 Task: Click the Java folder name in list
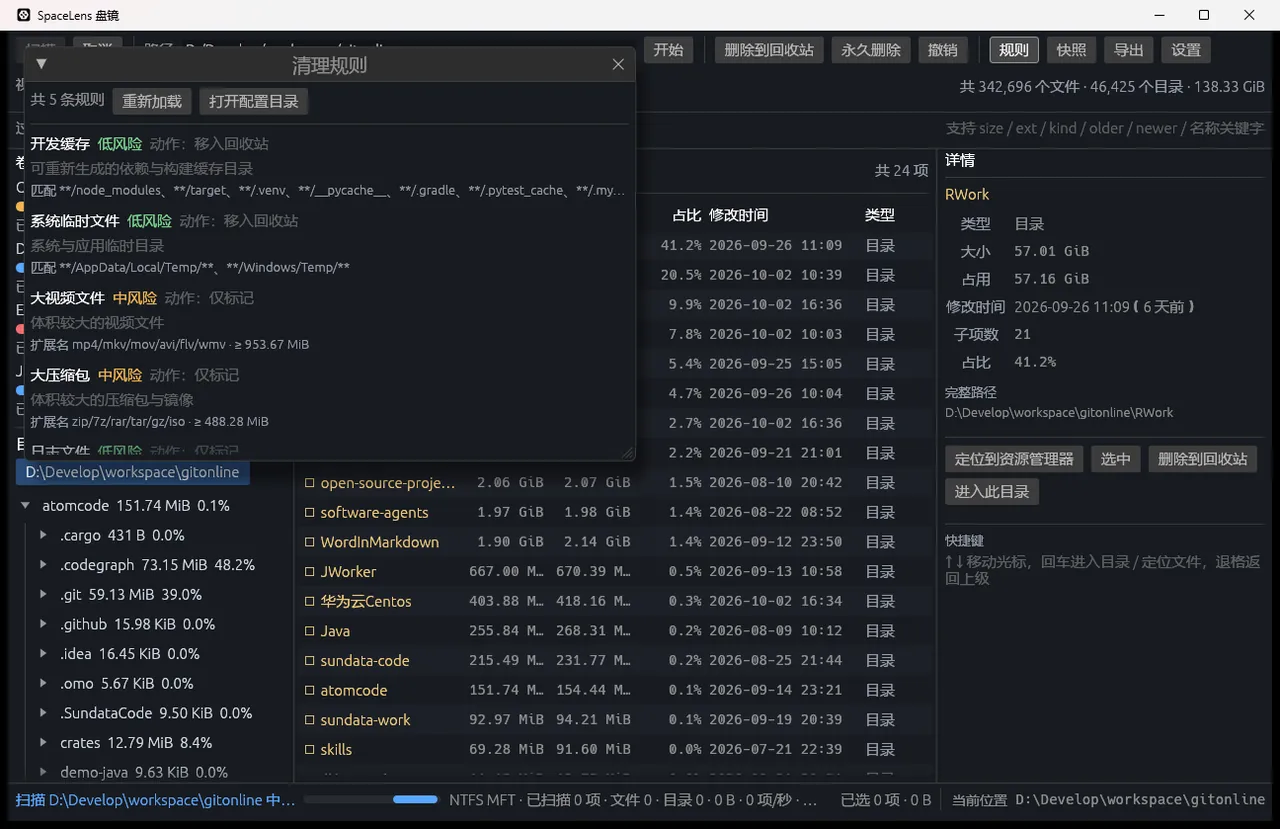tap(335, 631)
